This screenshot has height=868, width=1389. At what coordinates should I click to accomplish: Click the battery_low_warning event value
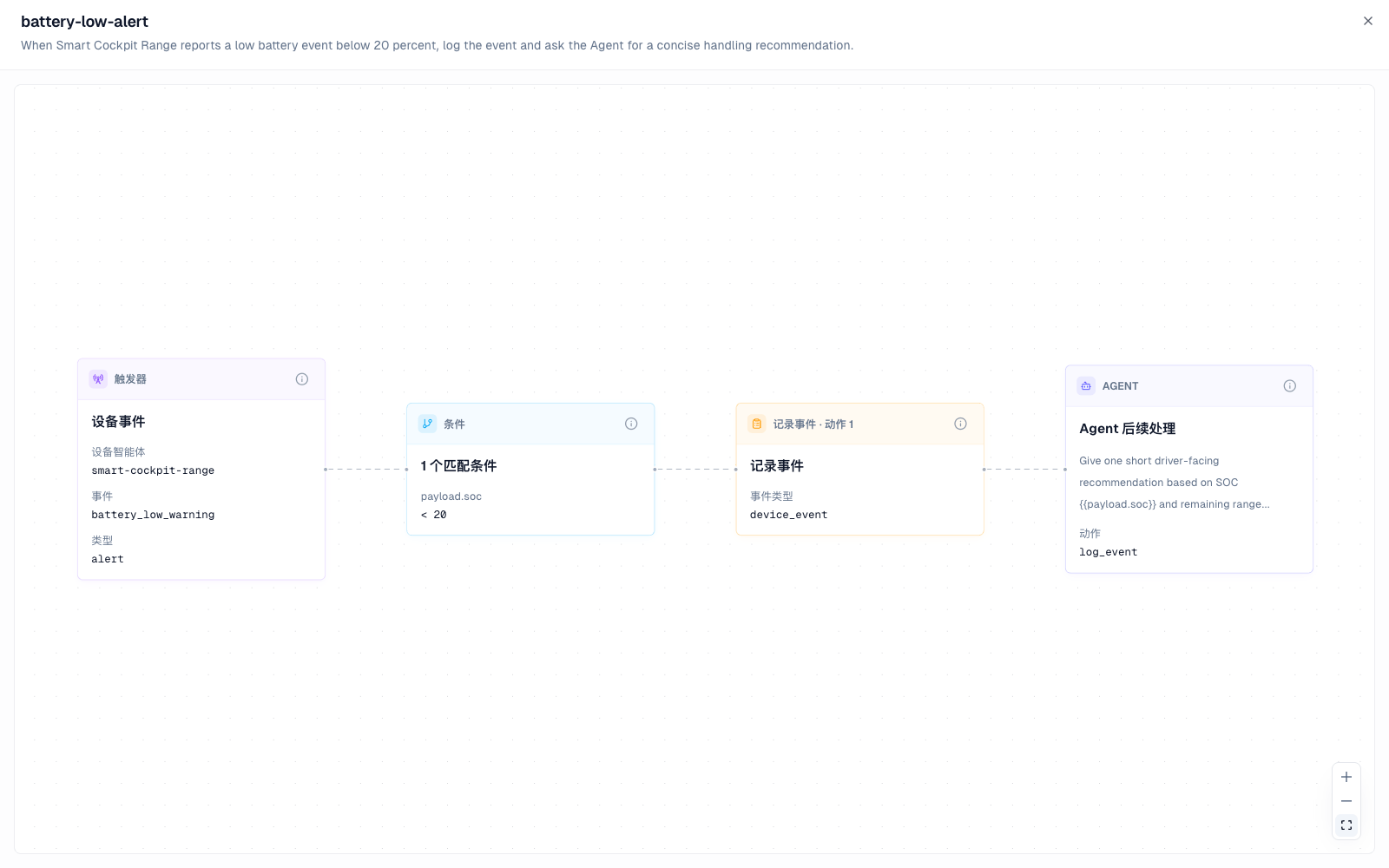(153, 515)
